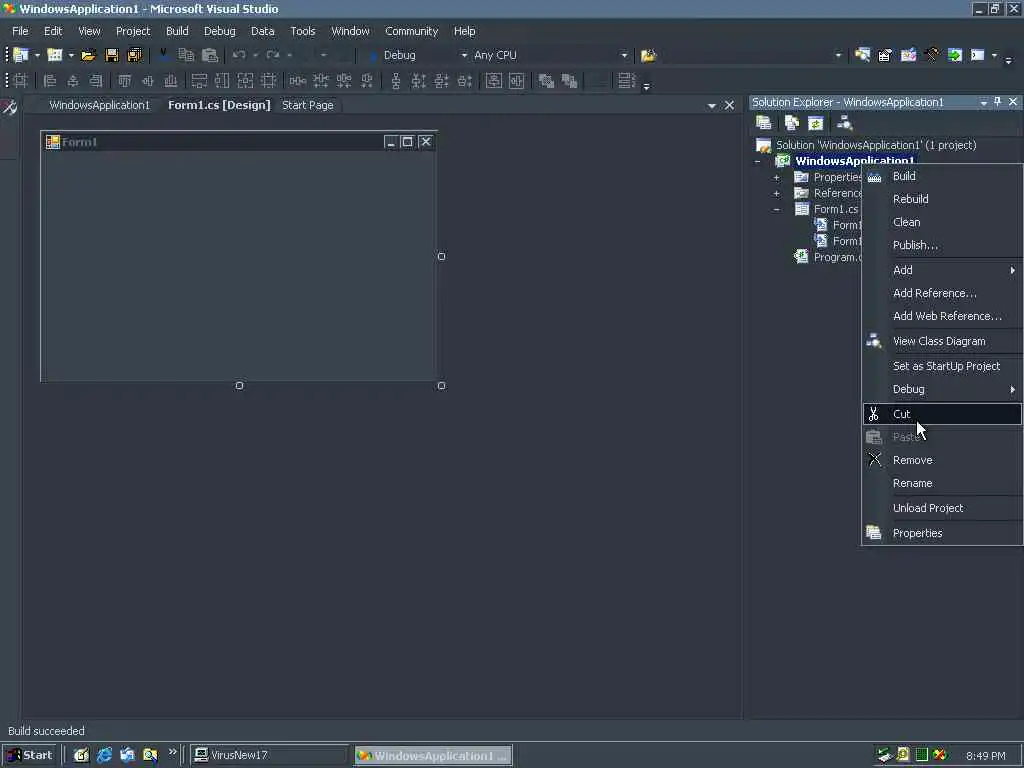Click the Internet Explorer quick launch icon
The image size is (1024, 768).
(104, 756)
